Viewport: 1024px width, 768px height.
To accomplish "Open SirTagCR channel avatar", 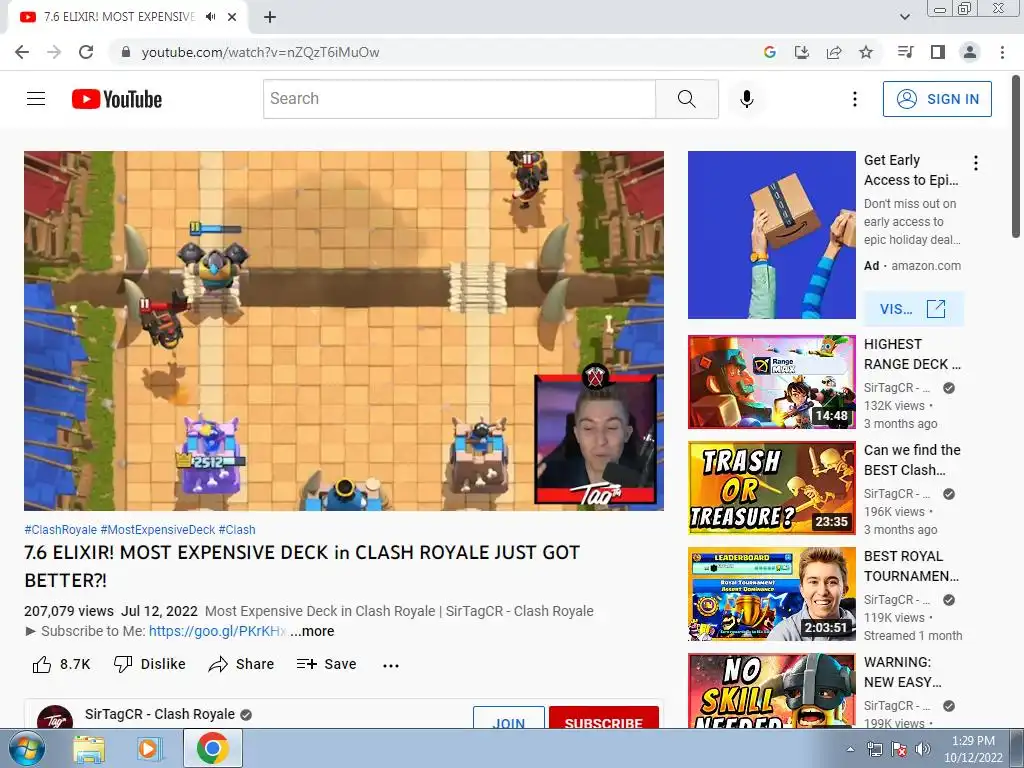I will tap(55, 716).
